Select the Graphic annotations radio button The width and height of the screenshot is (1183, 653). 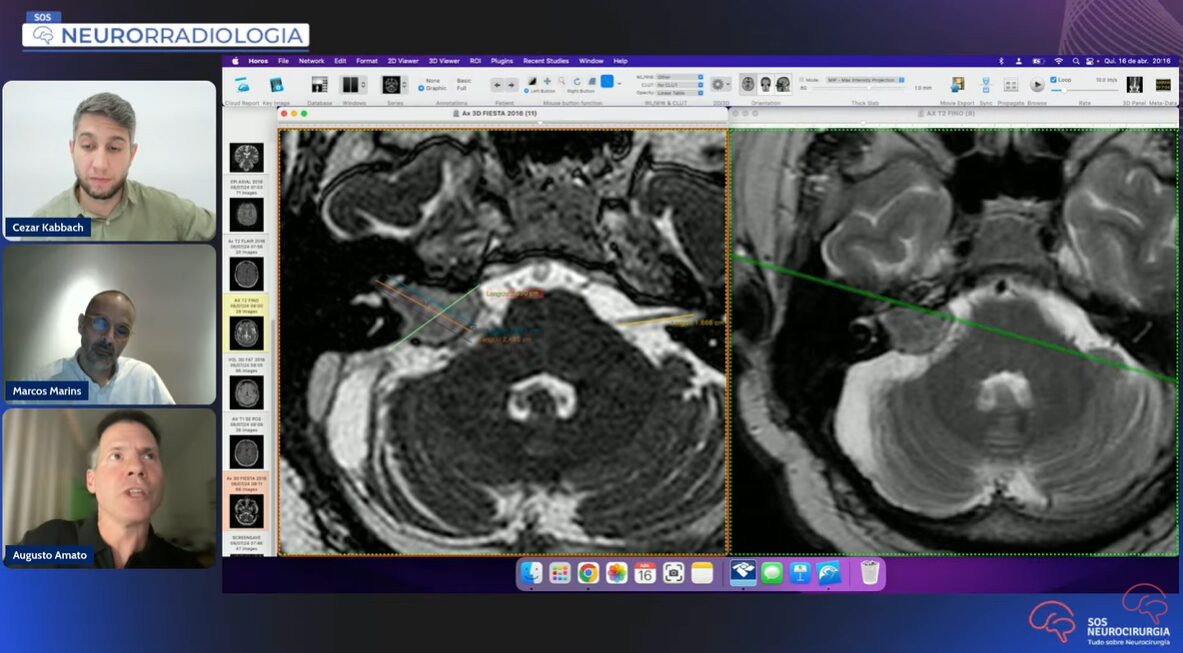421,88
